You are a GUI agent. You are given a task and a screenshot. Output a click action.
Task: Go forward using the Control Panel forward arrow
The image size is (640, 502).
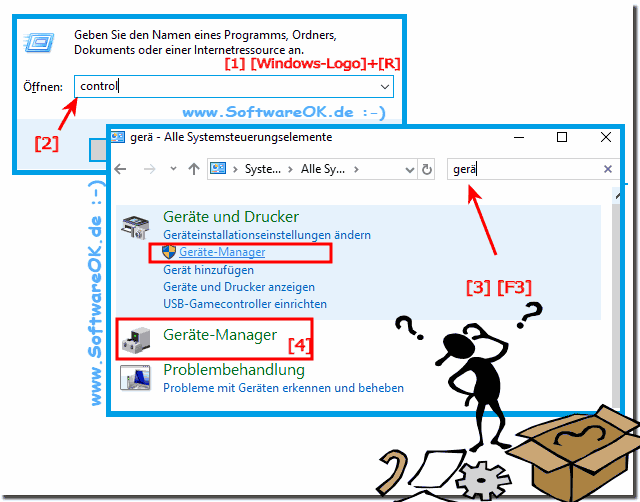pos(150,169)
